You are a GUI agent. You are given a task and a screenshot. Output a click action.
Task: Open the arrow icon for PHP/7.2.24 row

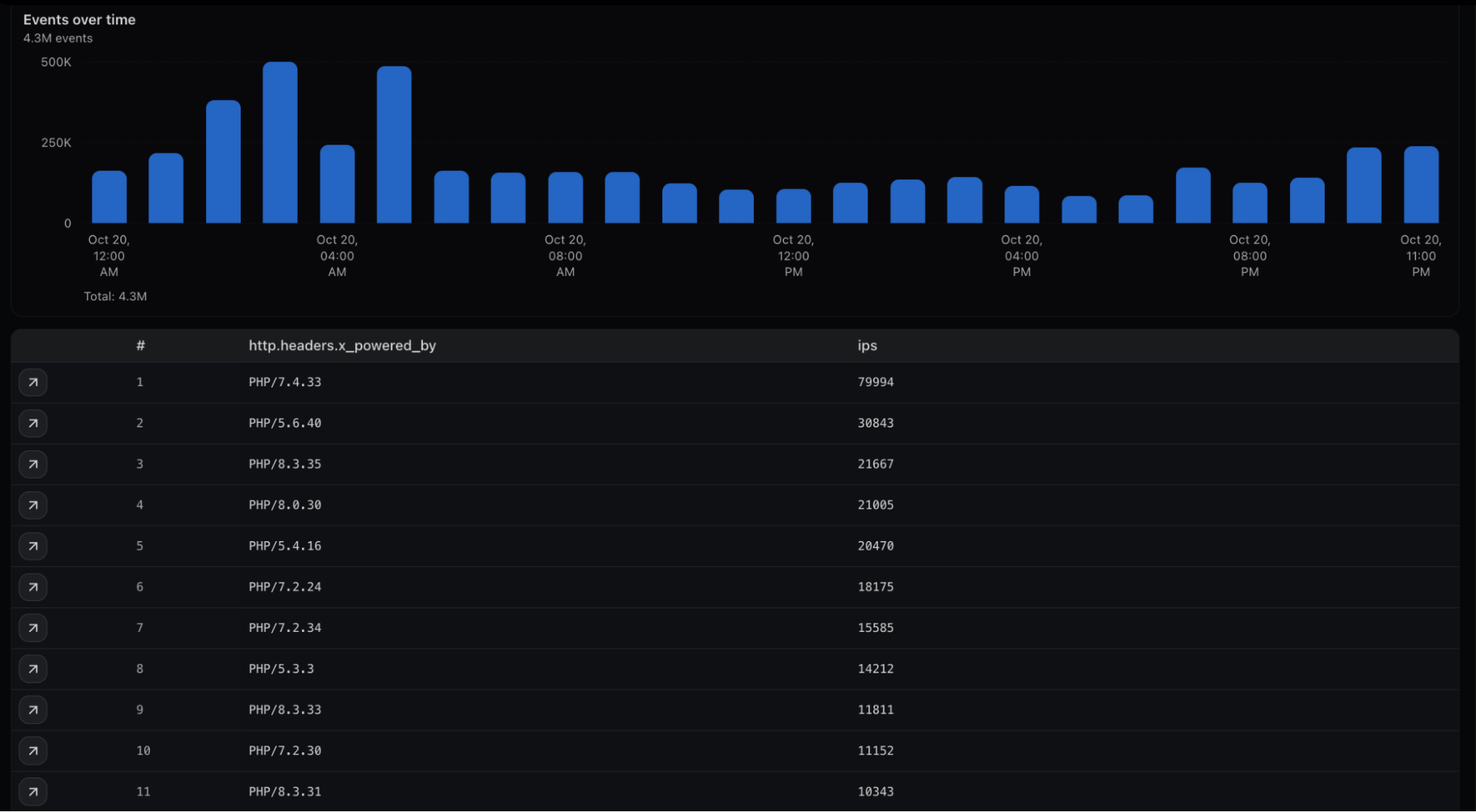pos(33,588)
